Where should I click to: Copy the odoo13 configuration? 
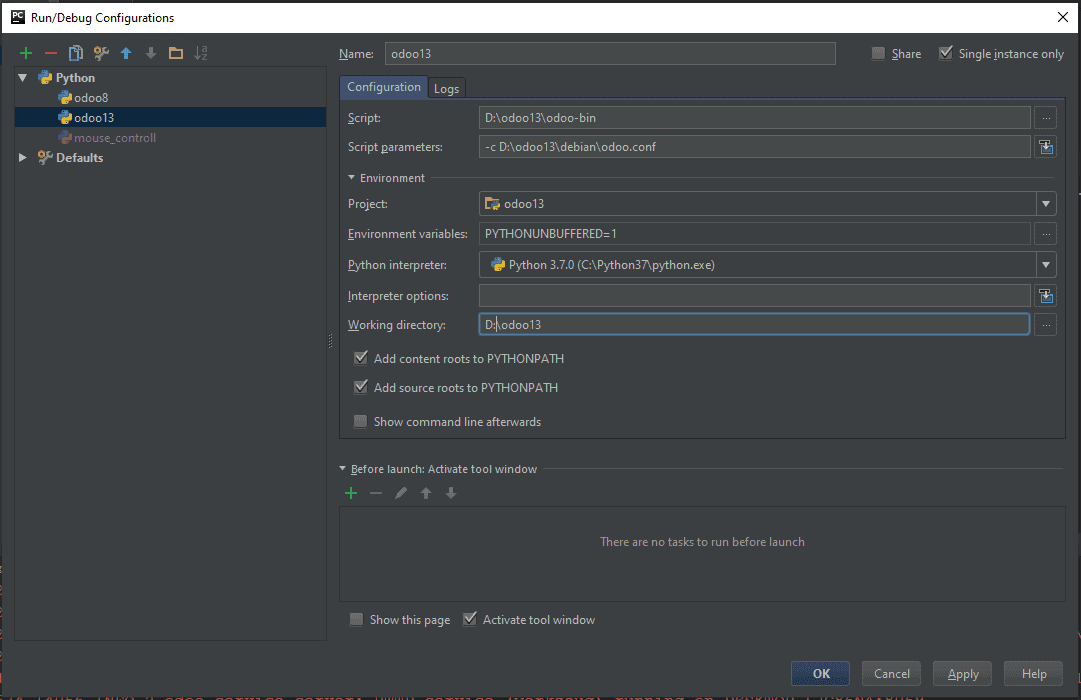tap(74, 52)
